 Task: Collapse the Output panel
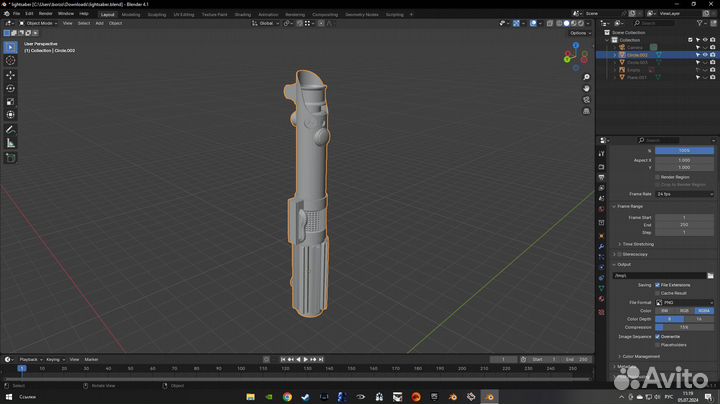coord(622,264)
